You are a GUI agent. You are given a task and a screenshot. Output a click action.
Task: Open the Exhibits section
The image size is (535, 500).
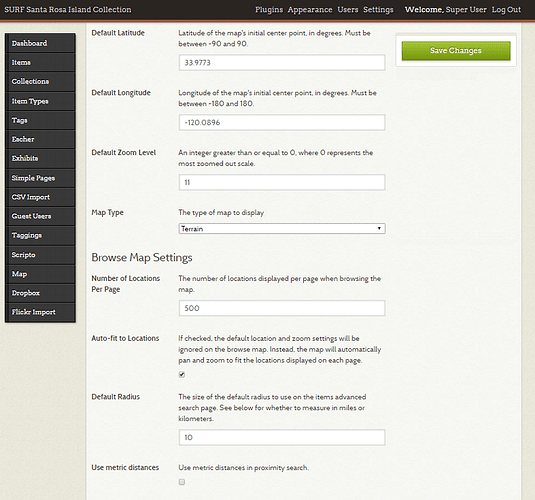[x=40, y=158]
